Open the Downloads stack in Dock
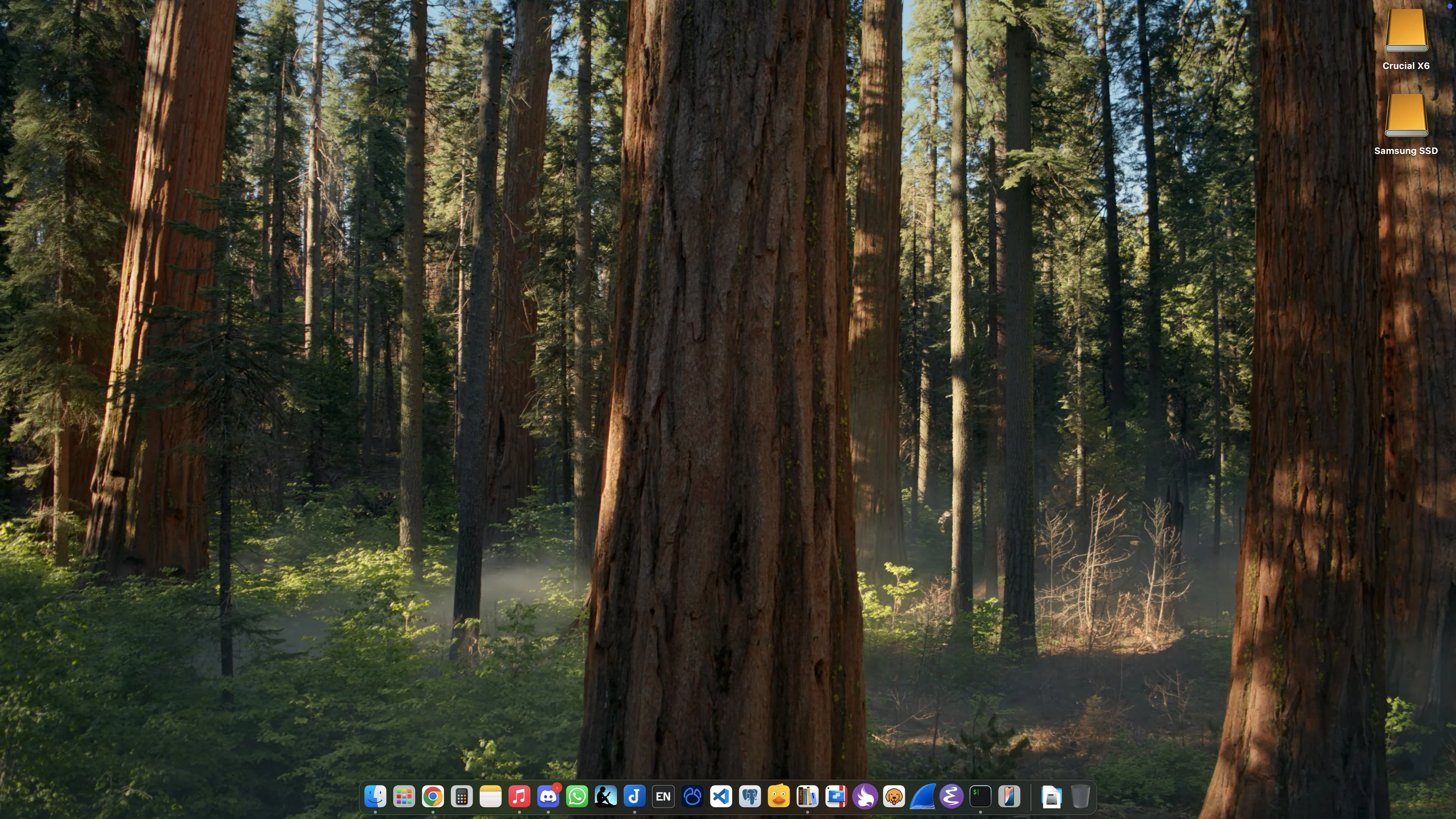Screen dimensions: 1456x819 tap(1051, 797)
